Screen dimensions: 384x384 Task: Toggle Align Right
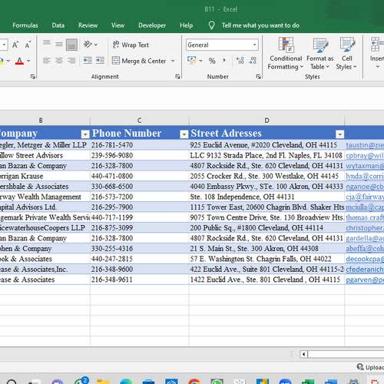click(71, 61)
